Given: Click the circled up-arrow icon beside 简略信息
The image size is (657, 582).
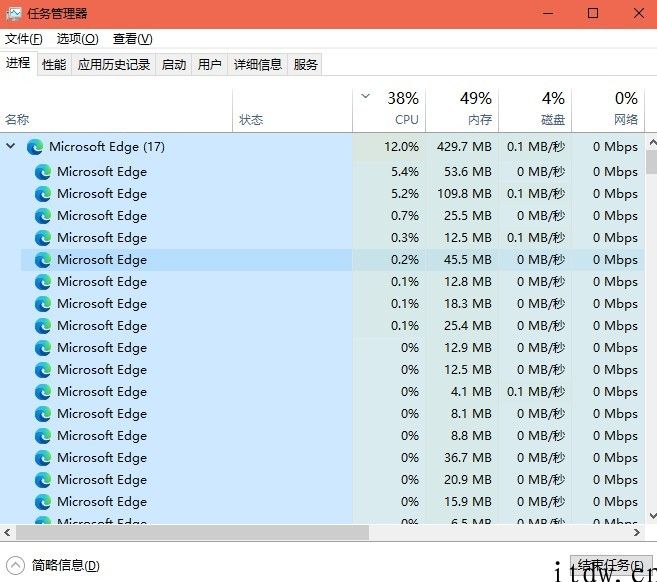Looking at the screenshot, I should point(16,566).
